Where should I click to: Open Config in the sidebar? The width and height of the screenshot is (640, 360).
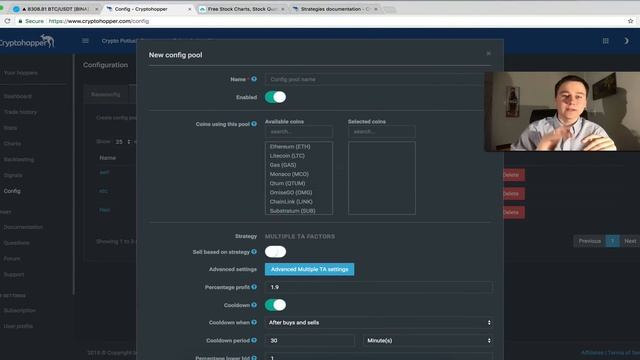(x=12, y=191)
